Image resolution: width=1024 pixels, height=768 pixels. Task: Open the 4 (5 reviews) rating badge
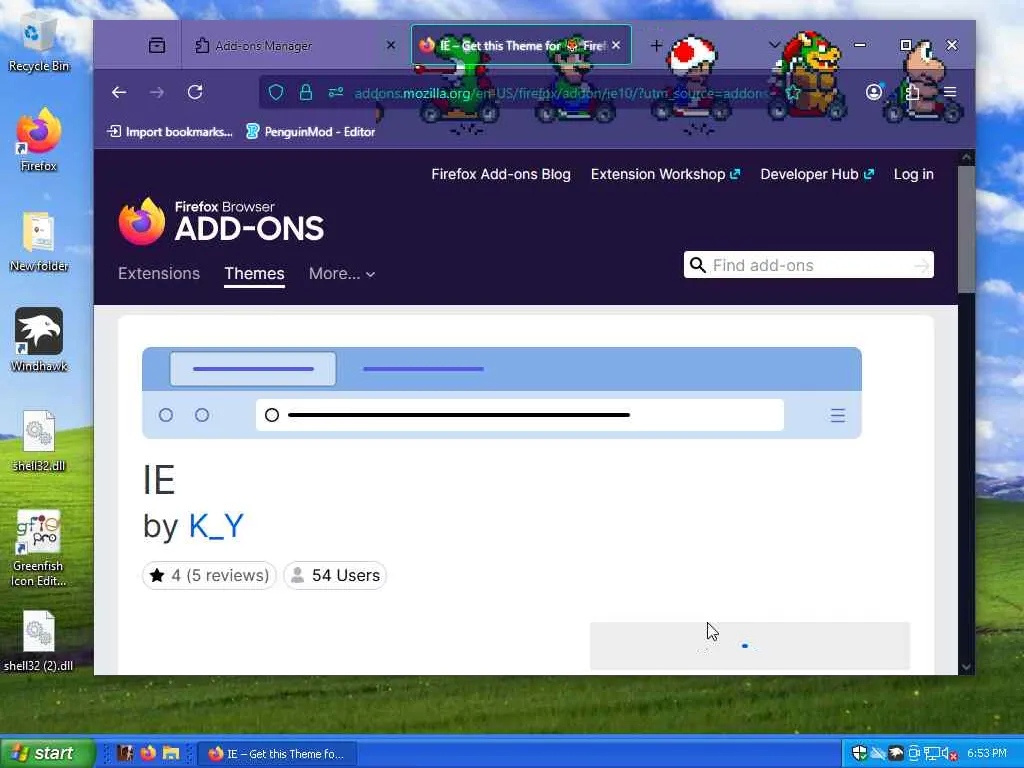pyautogui.click(x=209, y=575)
